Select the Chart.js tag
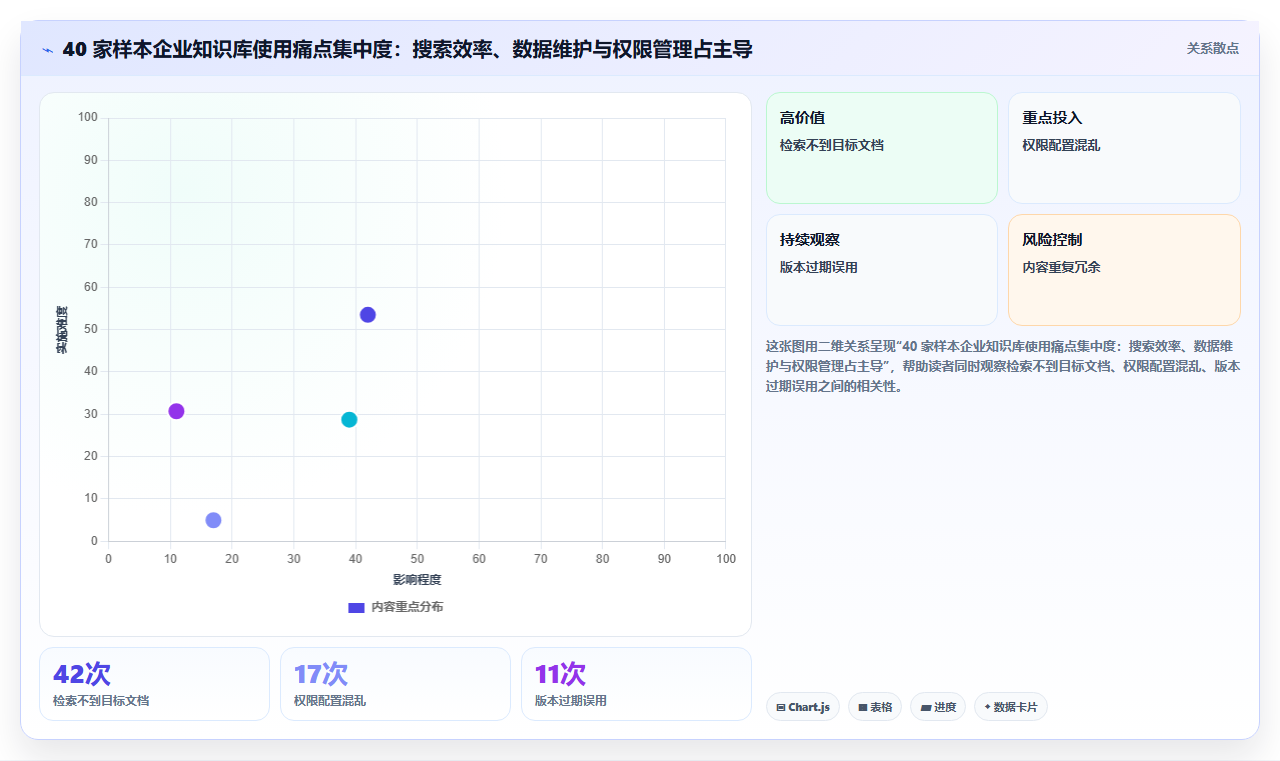 [x=803, y=707]
